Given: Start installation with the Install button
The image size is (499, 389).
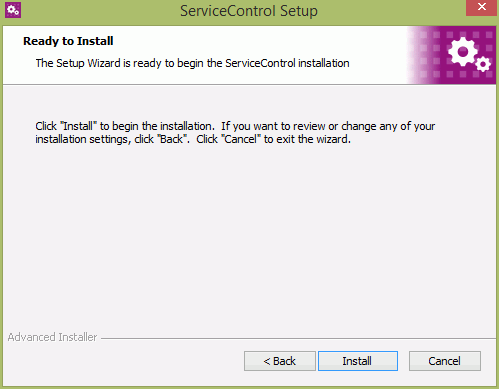Looking at the screenshot, I should (358, 361).
